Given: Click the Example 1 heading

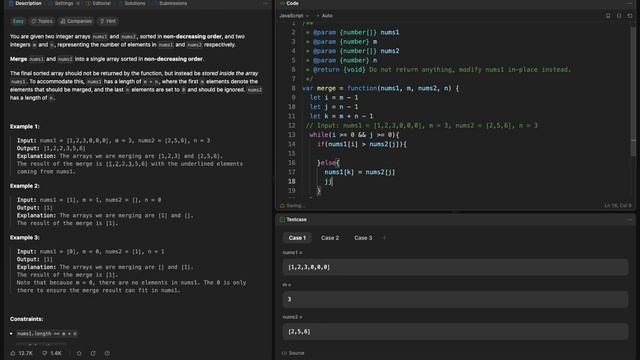Looking at the screenshot, I should pos(24,127).
